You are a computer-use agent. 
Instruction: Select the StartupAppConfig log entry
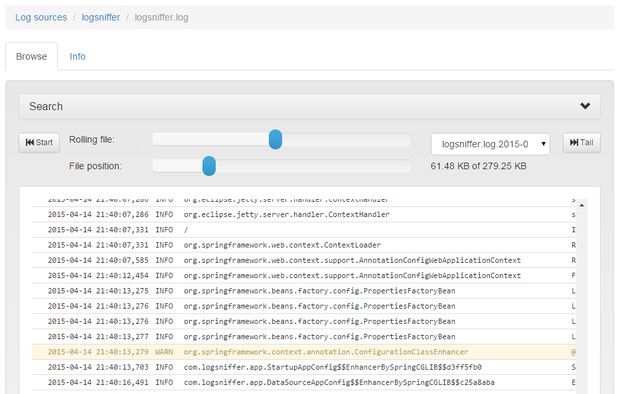pos(304,367)
